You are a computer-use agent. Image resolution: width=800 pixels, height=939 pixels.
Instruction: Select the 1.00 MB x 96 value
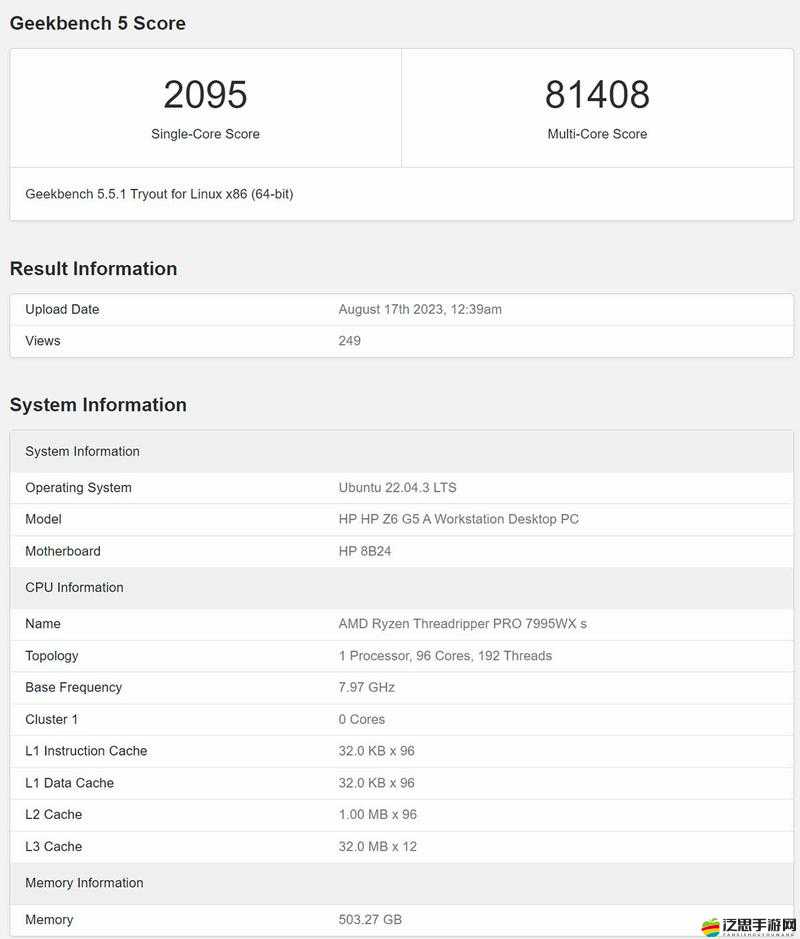(377, 814)
